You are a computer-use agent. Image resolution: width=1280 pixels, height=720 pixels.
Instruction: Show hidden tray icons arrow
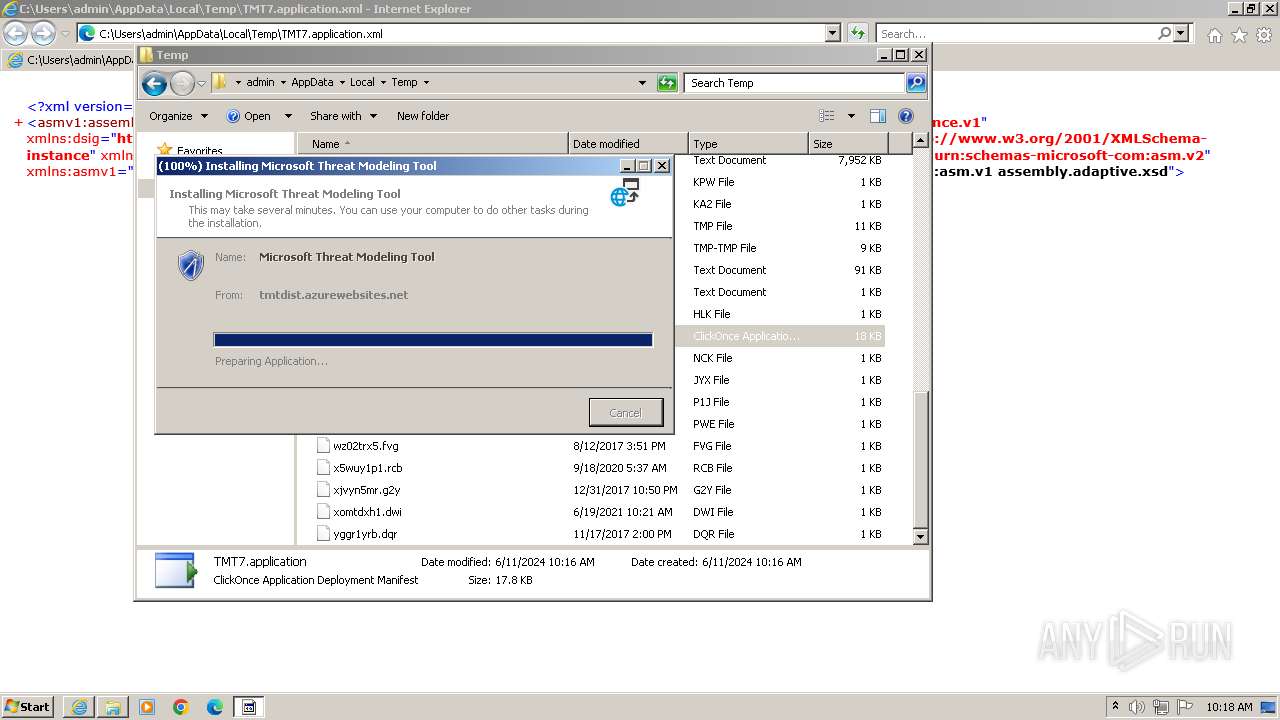pos(1115,706)
